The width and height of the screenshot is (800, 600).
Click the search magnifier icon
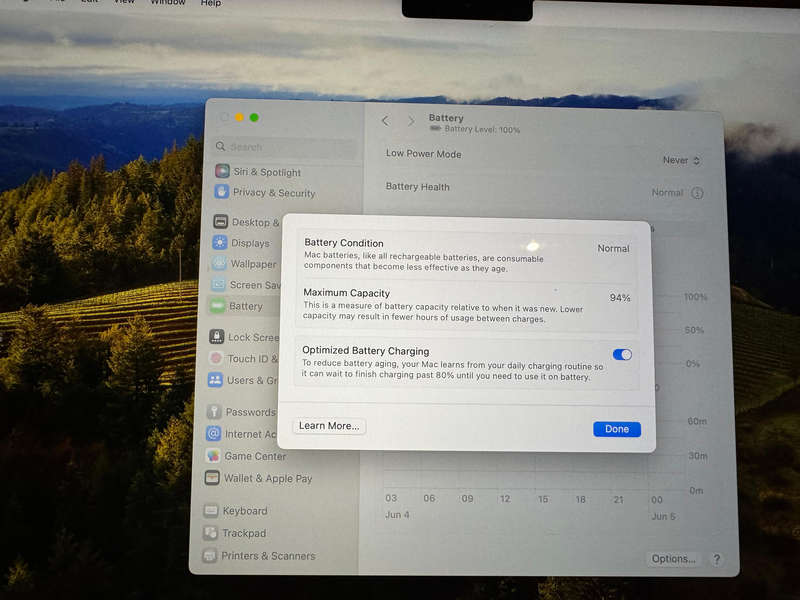(220, 146)
